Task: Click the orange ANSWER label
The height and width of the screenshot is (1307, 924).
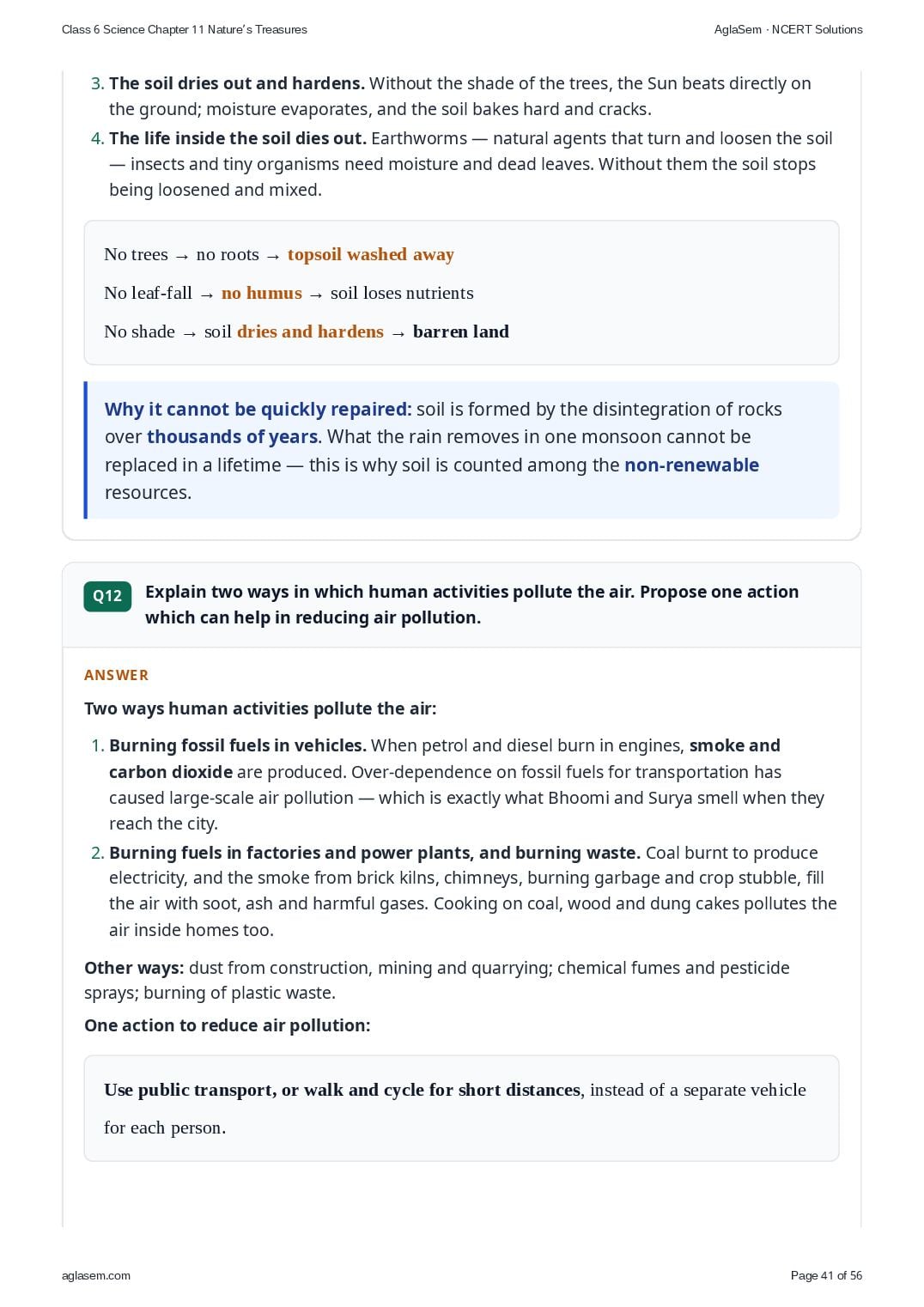Action: 117,675
